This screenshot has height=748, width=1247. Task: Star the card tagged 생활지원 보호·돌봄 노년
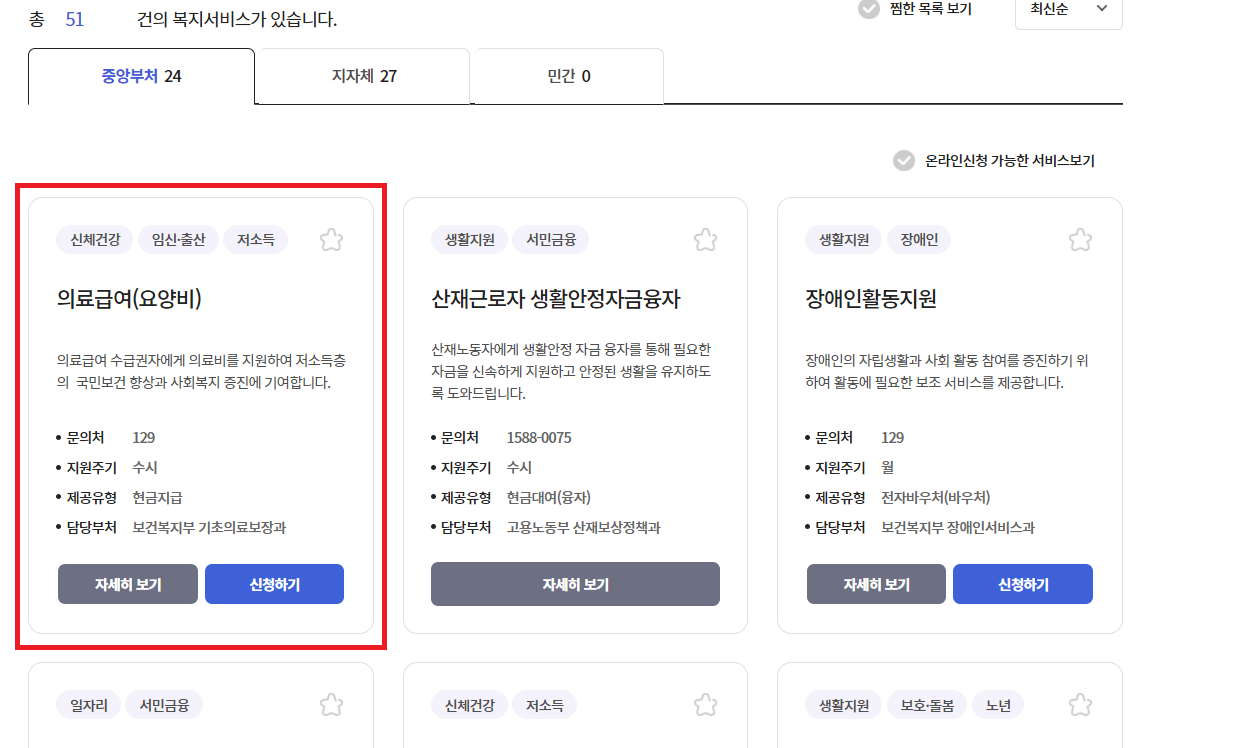pyautogui.click(x=1080, y=705)
